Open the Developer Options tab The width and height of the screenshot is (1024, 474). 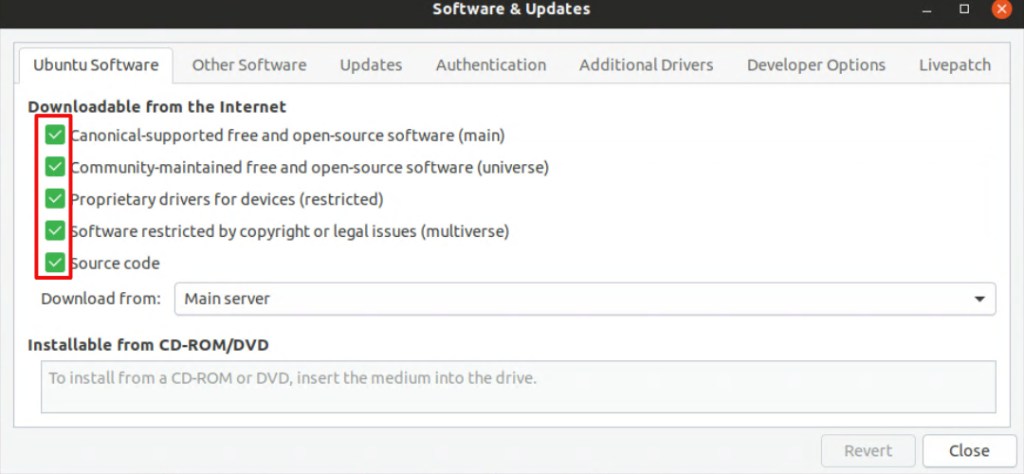816,65
